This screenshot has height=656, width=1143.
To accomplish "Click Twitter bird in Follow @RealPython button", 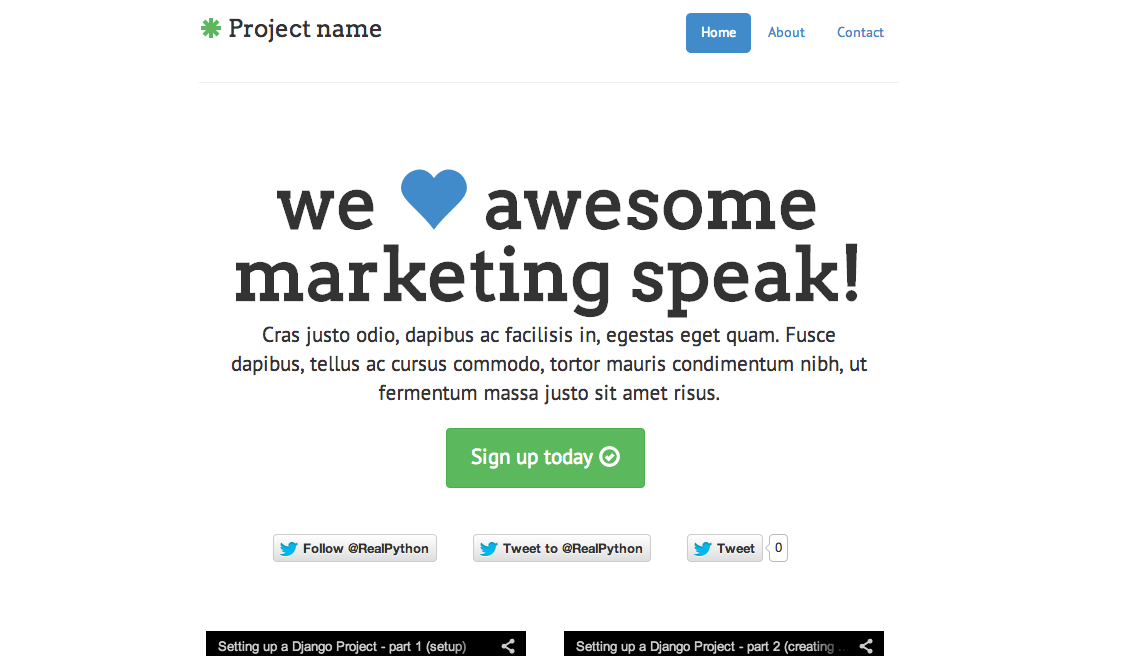I will [x=289, y=548].
